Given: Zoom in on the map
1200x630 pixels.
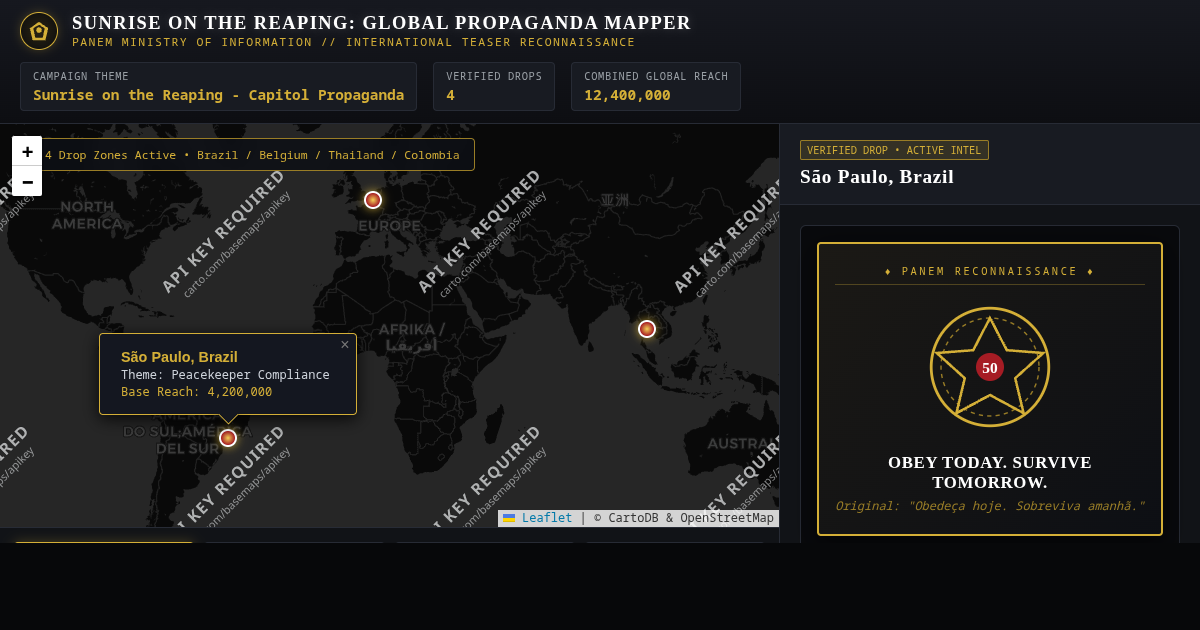Looking at the screenshot, I should (x=27, y=151).
